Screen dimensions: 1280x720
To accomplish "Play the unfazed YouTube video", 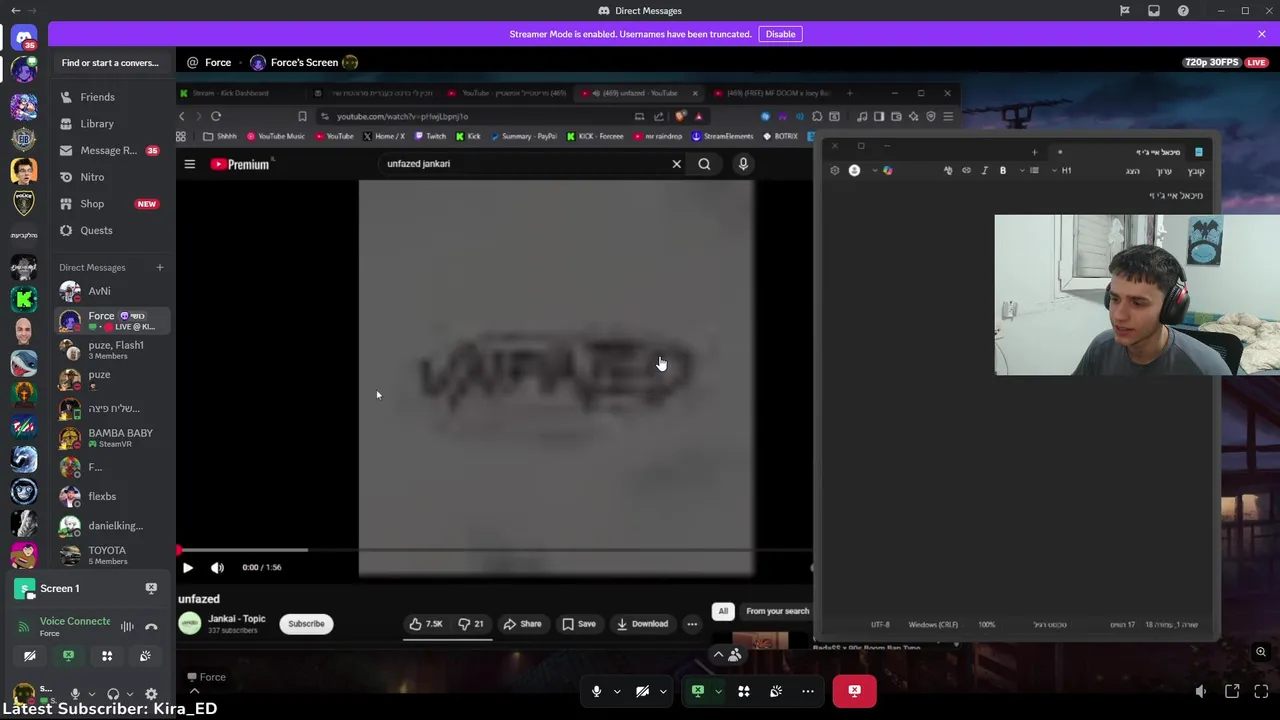I will click(x=187, y=567).
